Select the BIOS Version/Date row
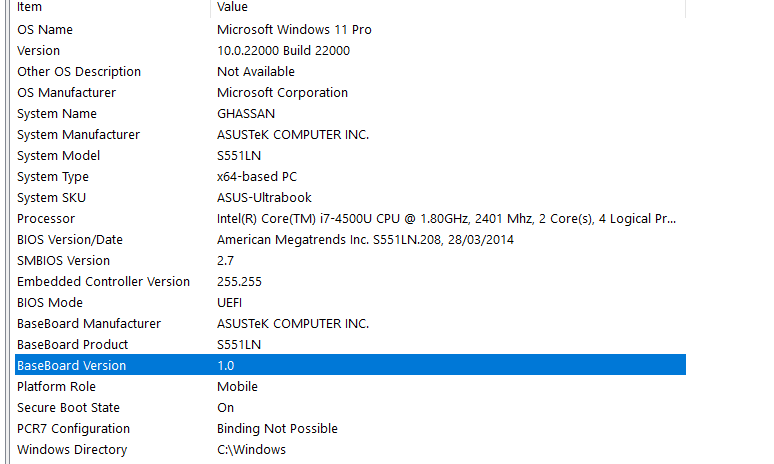This screenshot has width=774, height=464. tap(350, 239)
